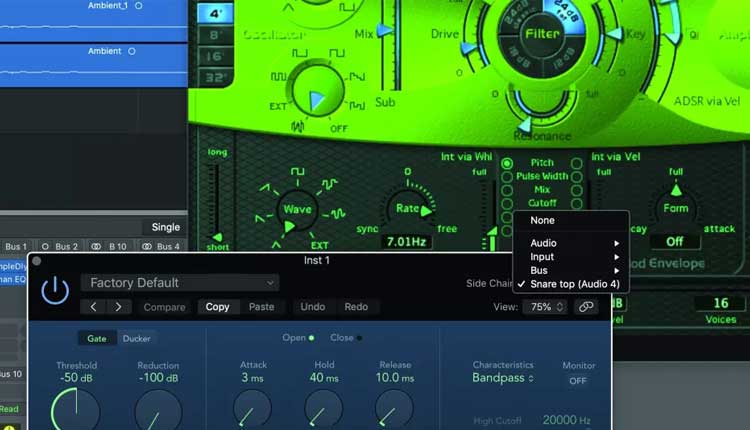This screenshot has width=750, height=430.
Task: Click the Read automation button
Action: click(x=10, y=409)
